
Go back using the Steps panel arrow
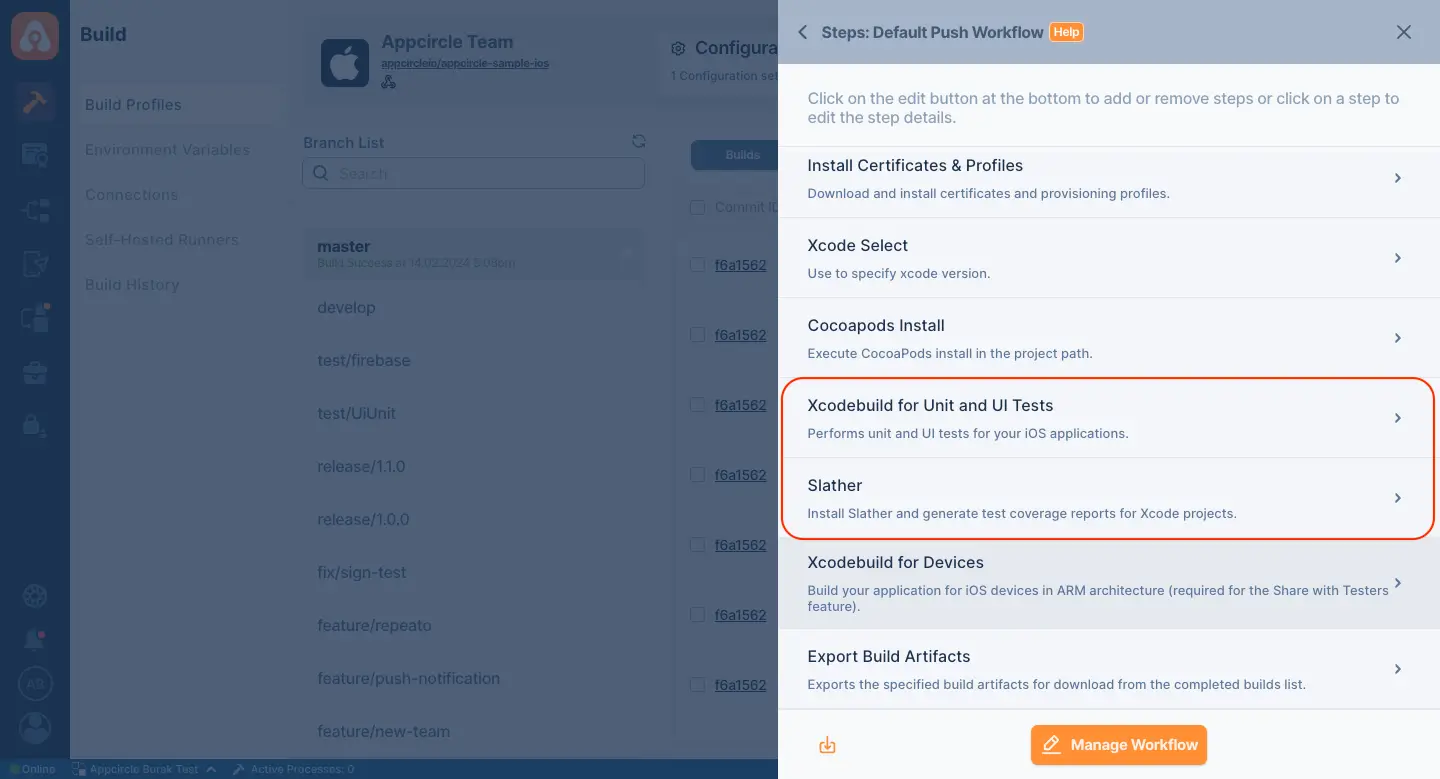[802, 32]
